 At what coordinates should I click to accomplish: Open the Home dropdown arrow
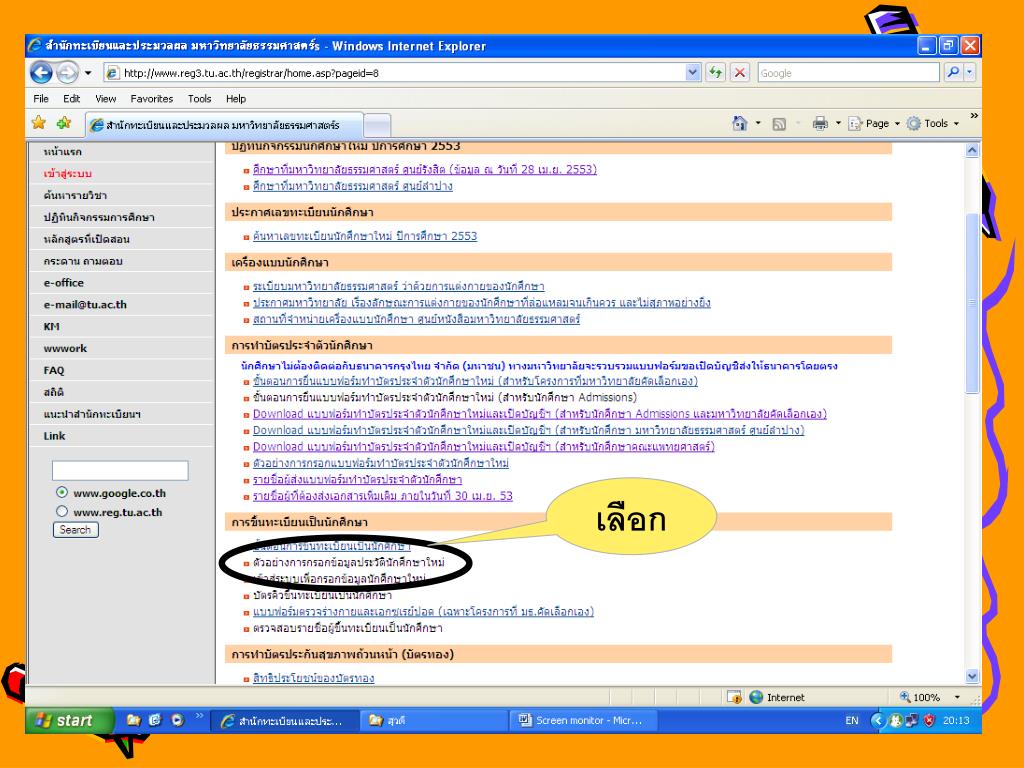coord(758,123)
